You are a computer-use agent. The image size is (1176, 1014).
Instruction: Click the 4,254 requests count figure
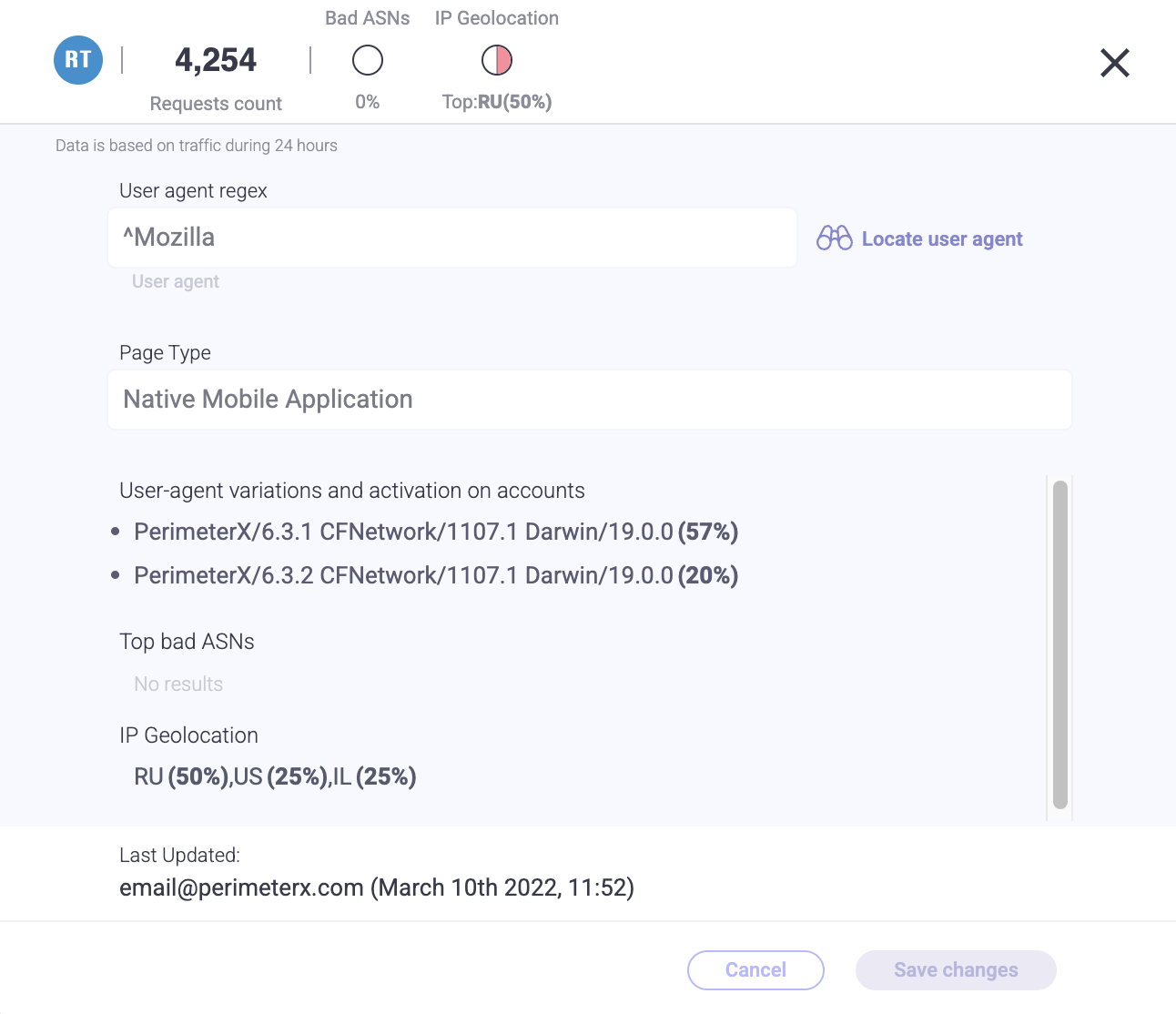pyautogui.click(x=216, y=60)
